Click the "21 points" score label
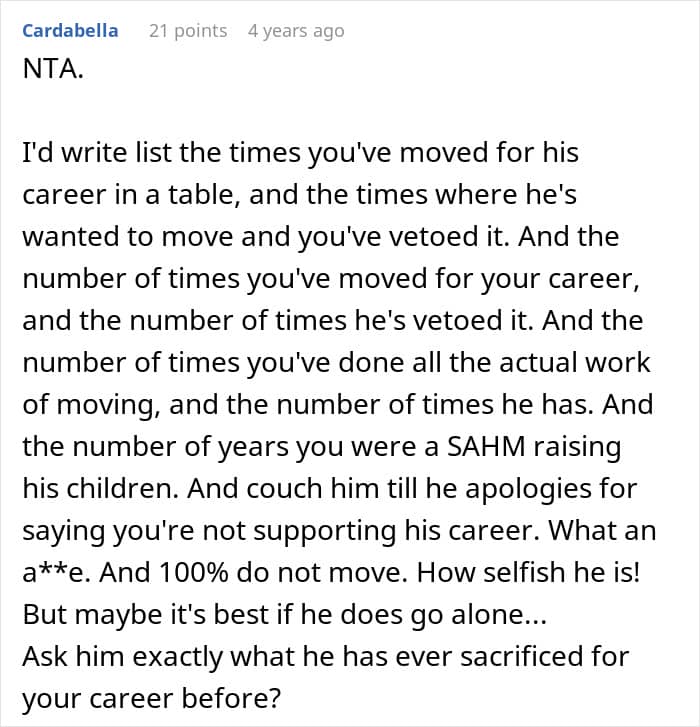This screenshot has width=700, height=727. point(188,31)
